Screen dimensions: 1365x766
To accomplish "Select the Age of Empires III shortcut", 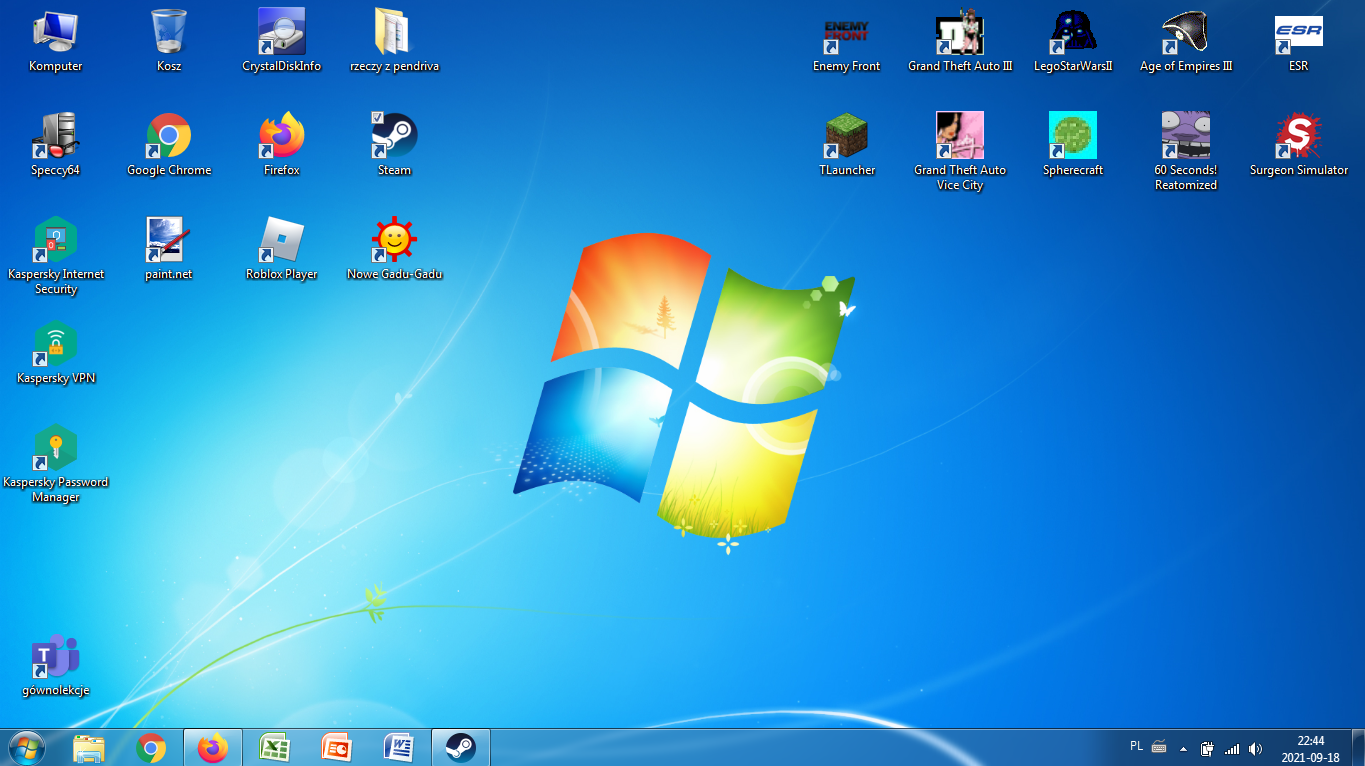I will [x=1186, y=41].
